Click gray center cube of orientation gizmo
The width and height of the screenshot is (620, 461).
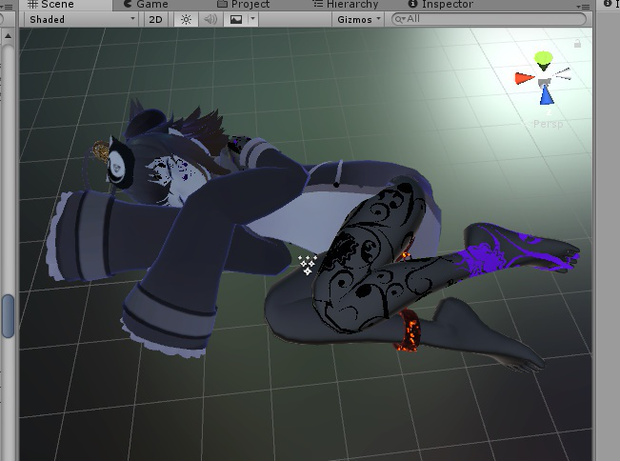(544, 79)
